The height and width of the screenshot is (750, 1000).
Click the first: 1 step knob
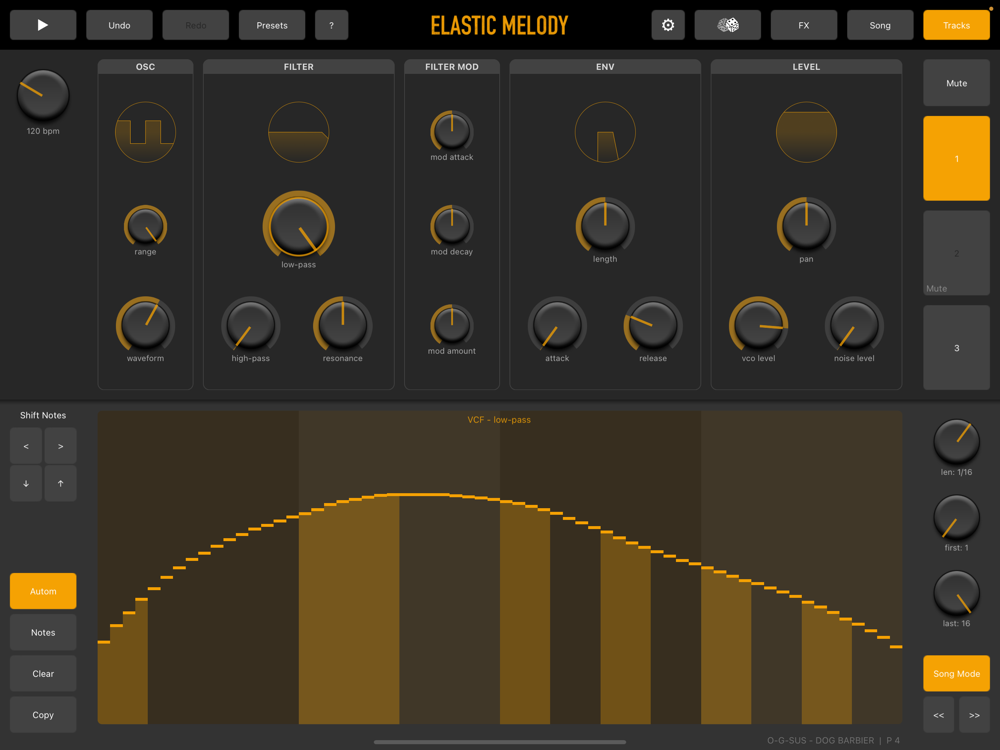point(957,517)
